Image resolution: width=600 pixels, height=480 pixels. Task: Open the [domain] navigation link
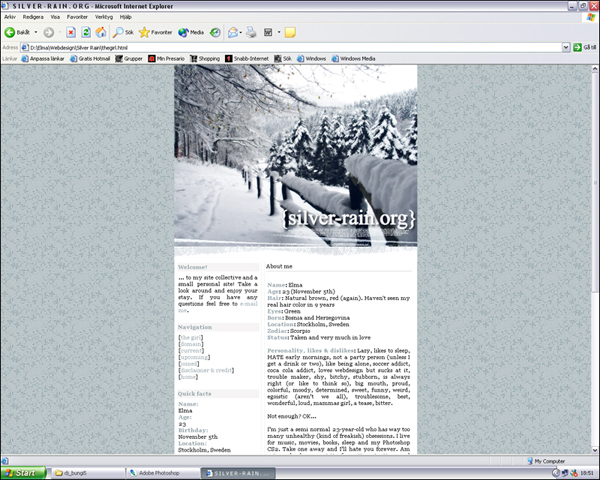point(191,344)
